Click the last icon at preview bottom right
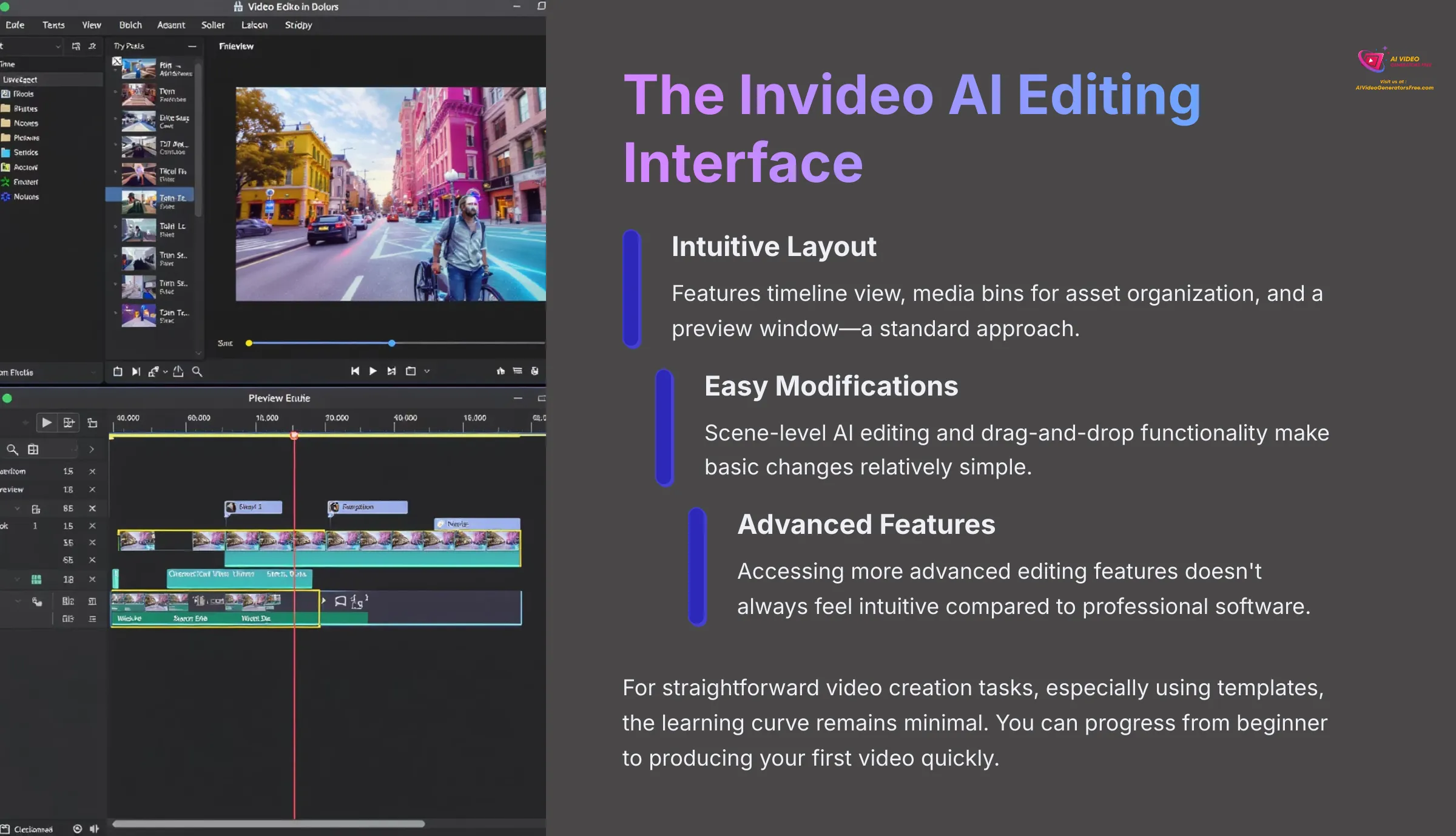 tap(534, 371)
